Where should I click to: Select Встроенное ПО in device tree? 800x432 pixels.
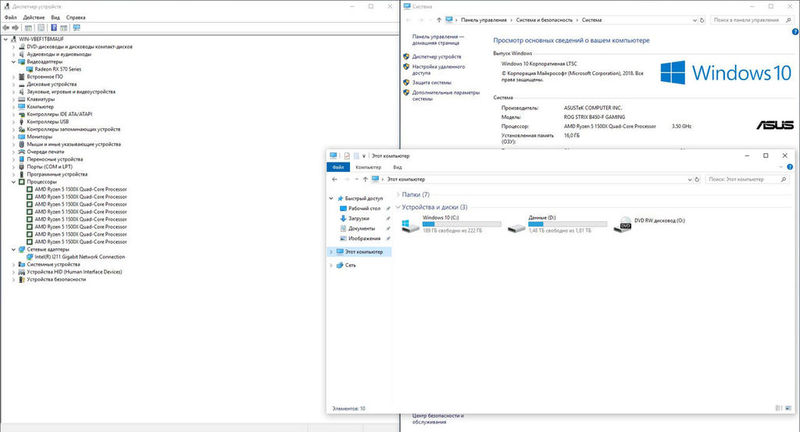45,77
